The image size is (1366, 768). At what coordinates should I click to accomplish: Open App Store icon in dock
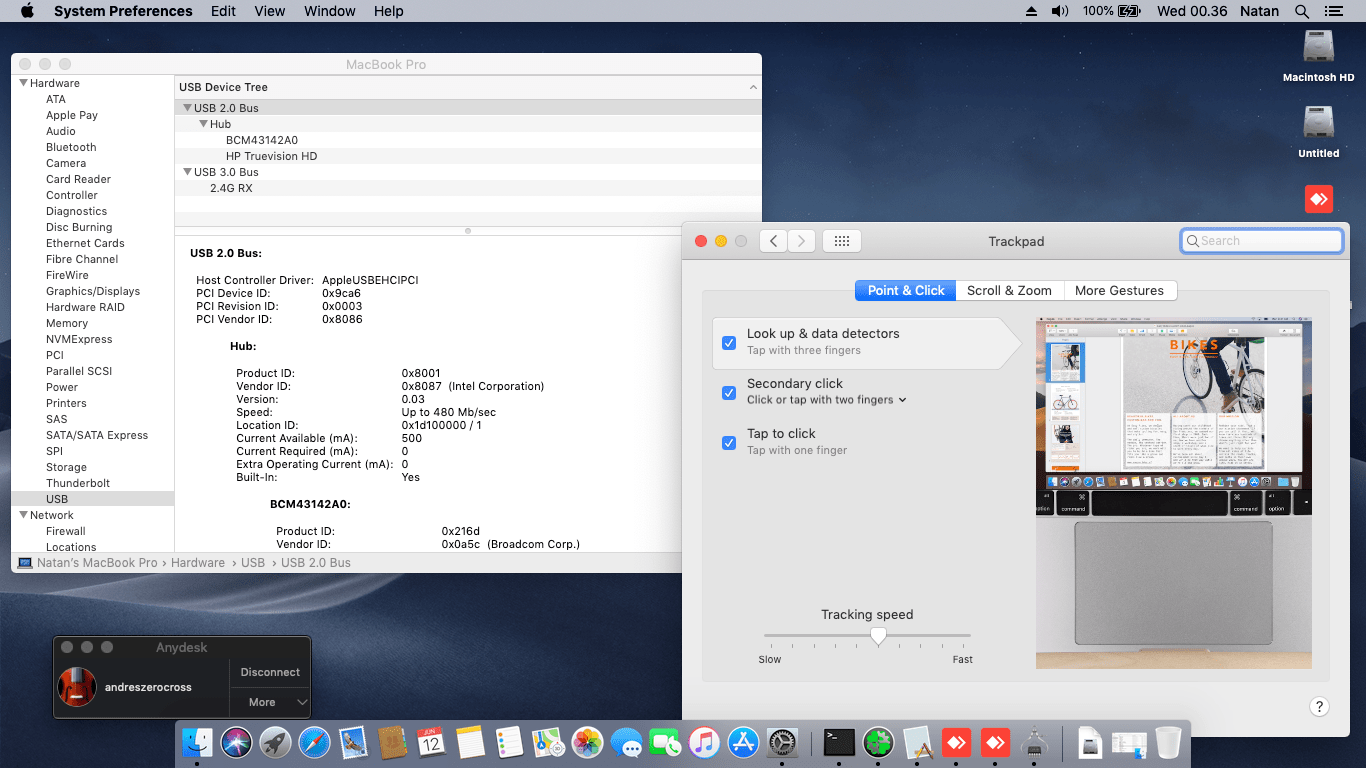743,742
